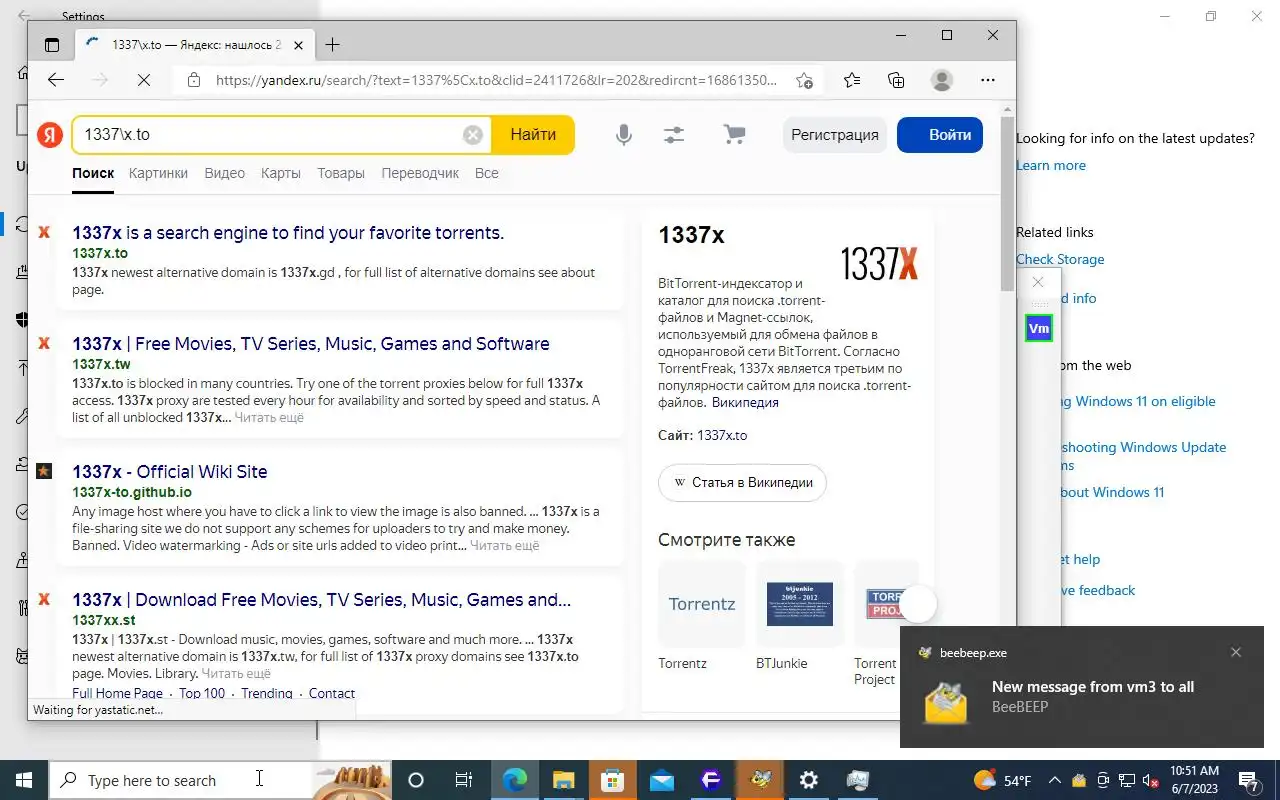The height and width of the screenshot is (800, 1280).
Task: Click the Edge address bar URL
Action: [497, 80]
